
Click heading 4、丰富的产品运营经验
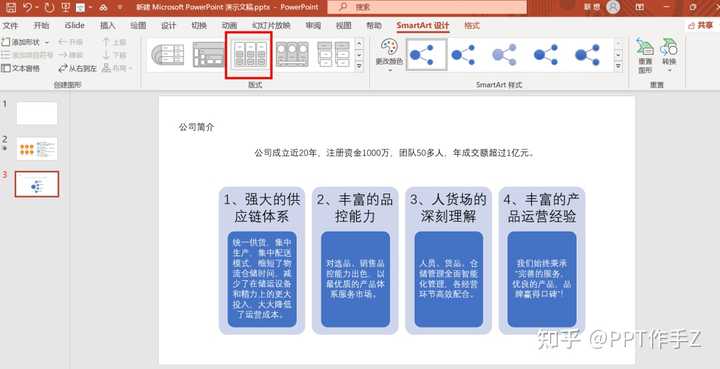tap(542, 208)
